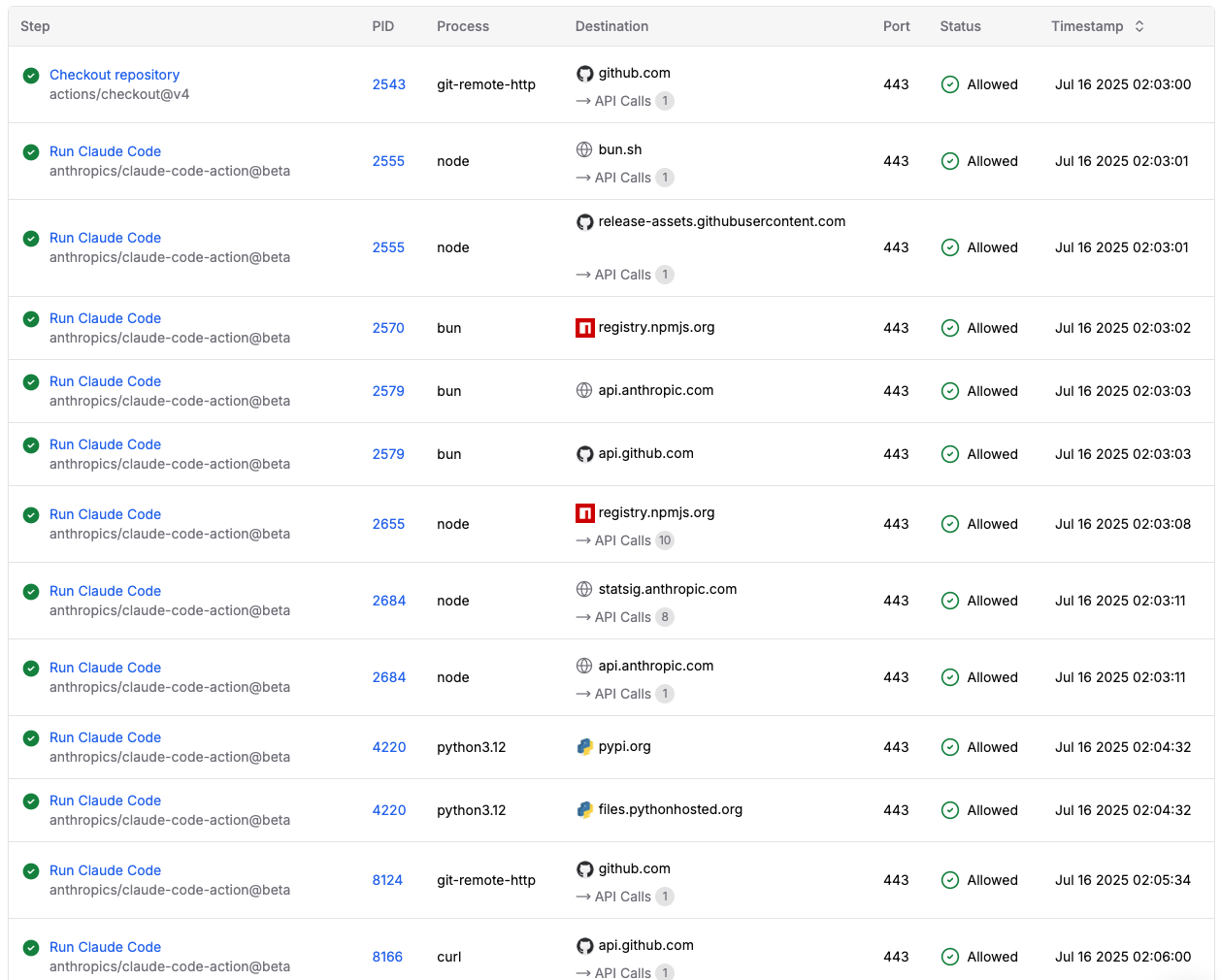Click the Process column header

(x=463, y=26)
